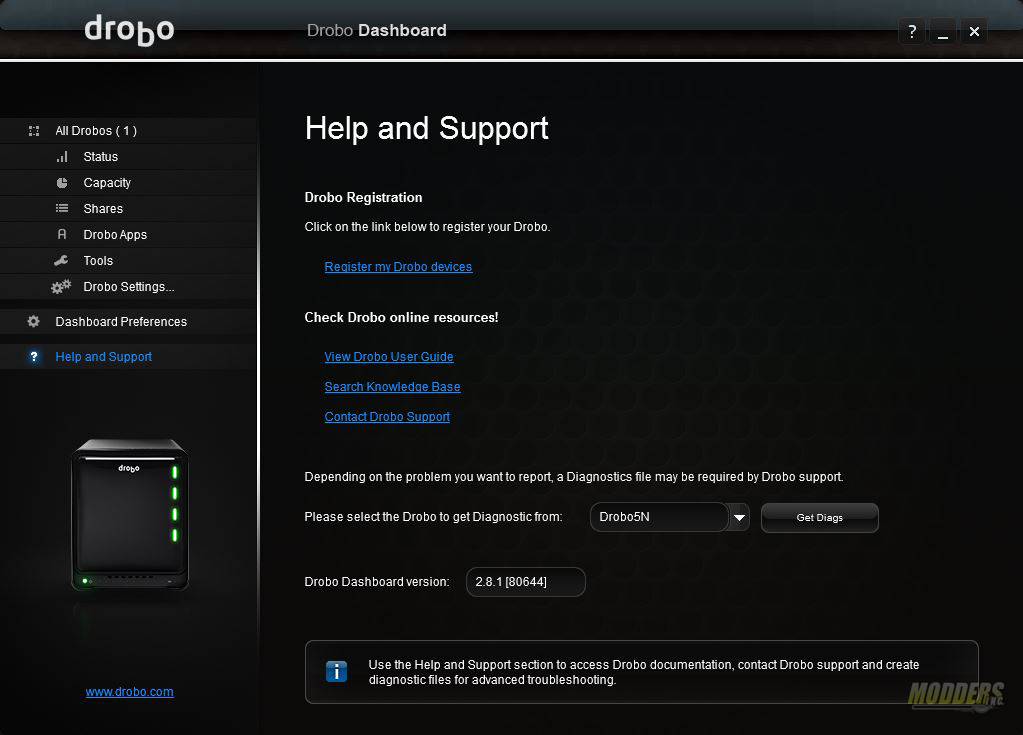The width and height of the screenshot is (1023, 735).
Task: Click the 'Use the Help and Support section' info text
Action: coord(643,672)
